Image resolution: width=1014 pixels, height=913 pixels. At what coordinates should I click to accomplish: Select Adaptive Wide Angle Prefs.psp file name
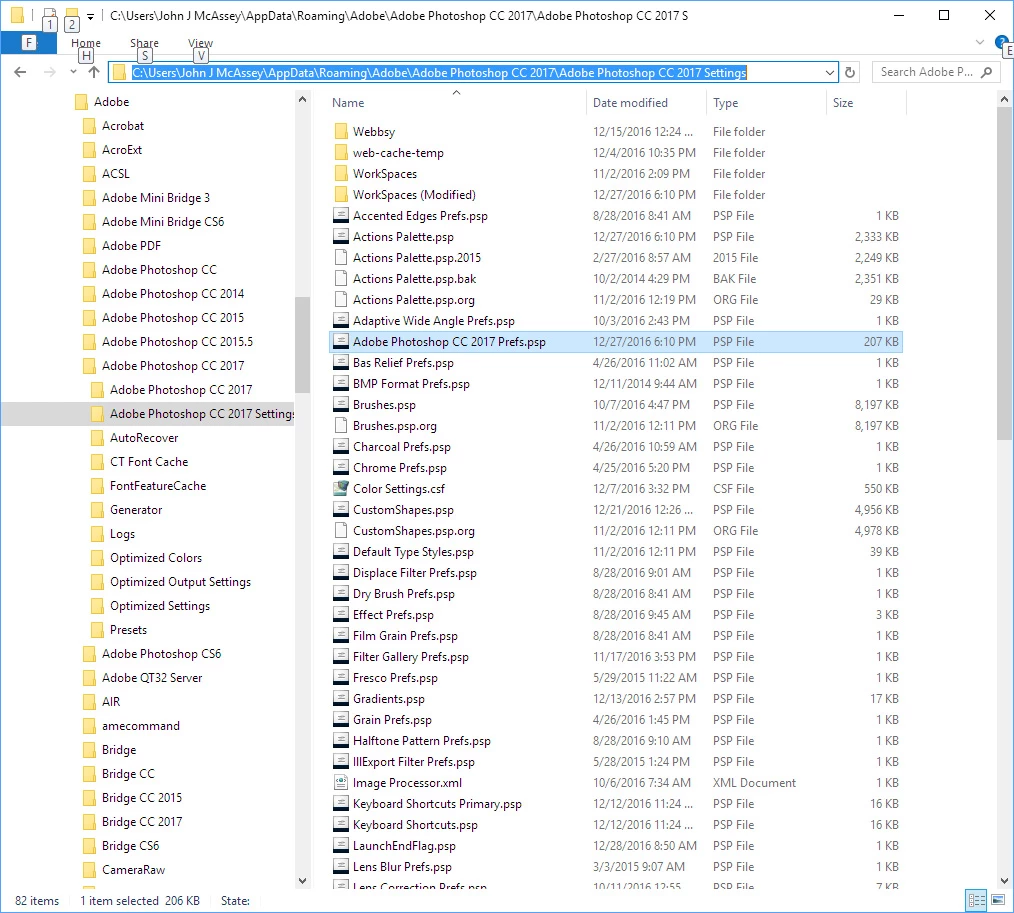click(433, 321)
